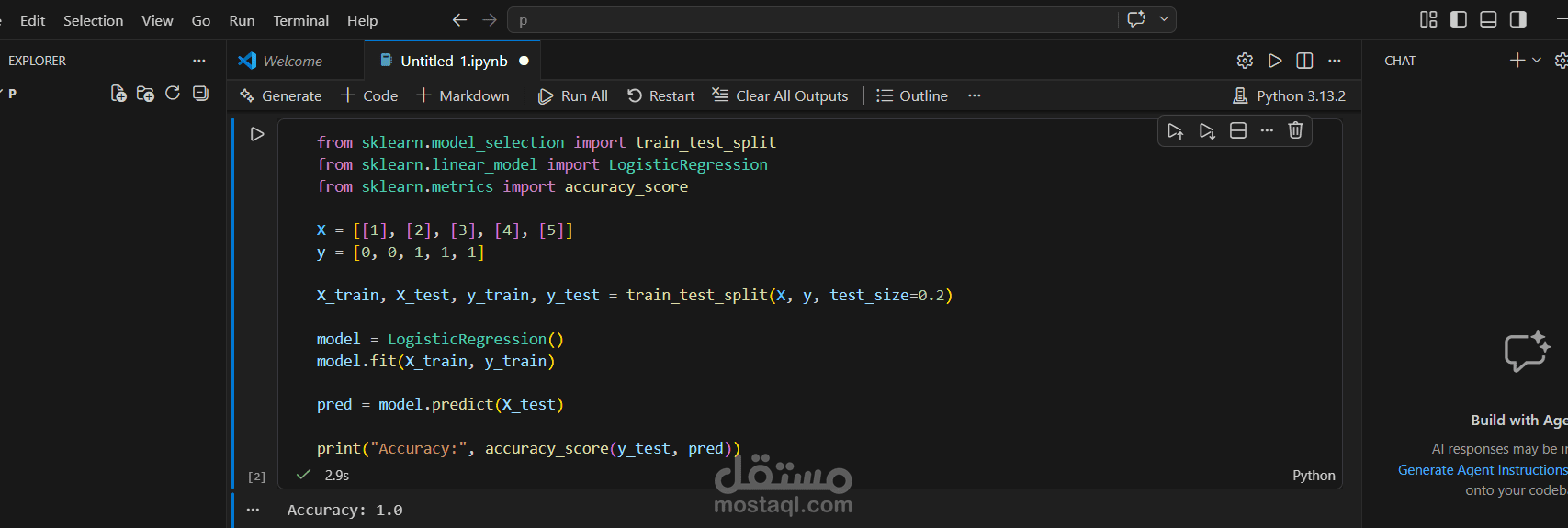Open the Terminal menu
Screen dimensions: 1568x528
300,20
